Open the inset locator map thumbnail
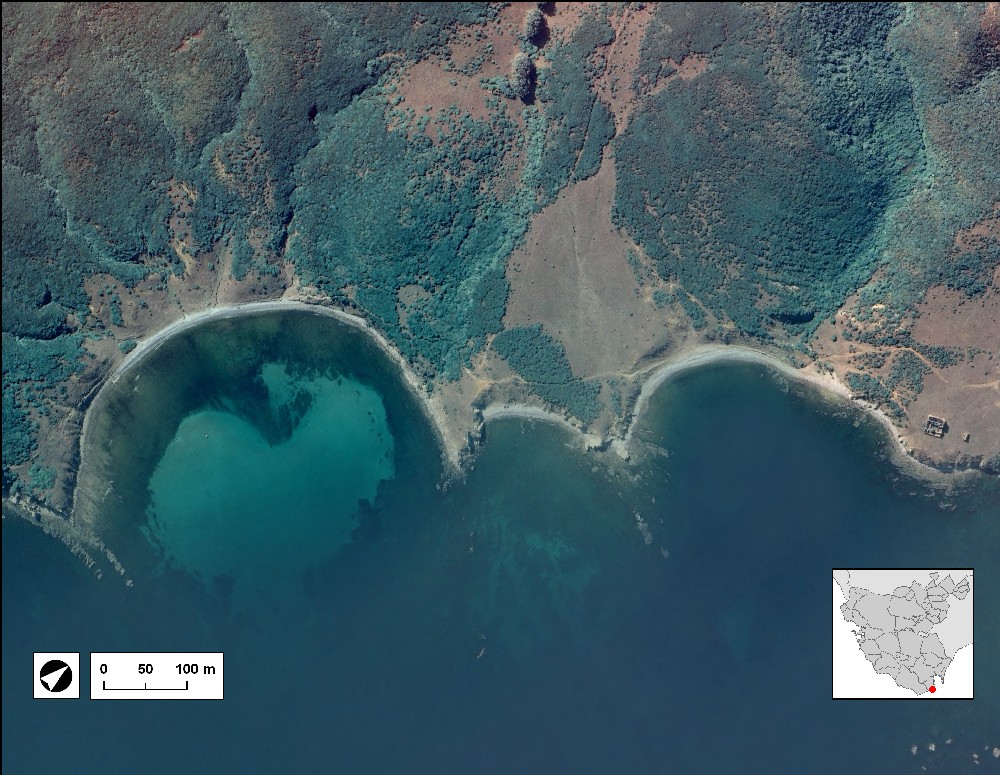The width and height of the screenshot is (1000, 775). coord(902,634)
